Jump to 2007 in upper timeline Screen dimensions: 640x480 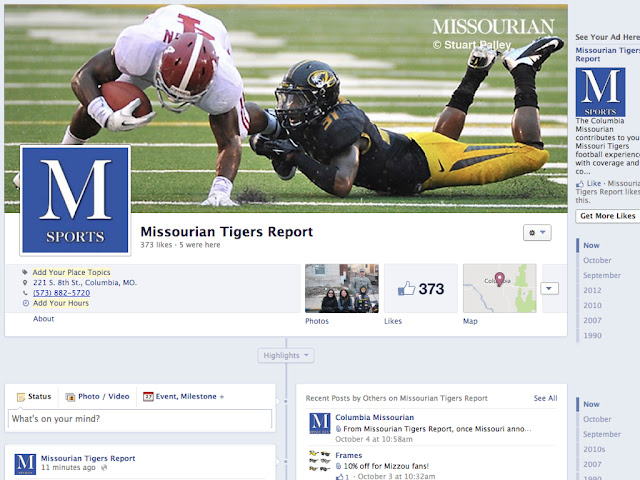pos(592,320)
